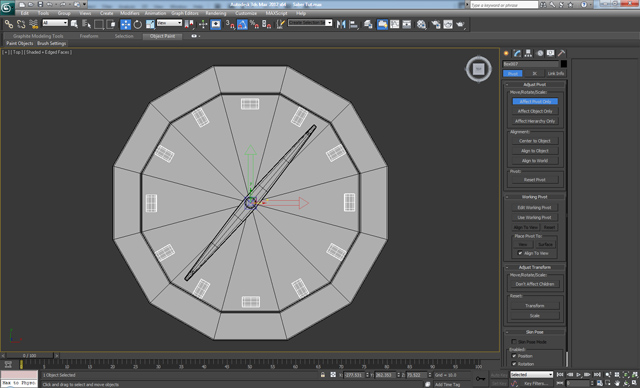This screenshot has height=388, width=640.
Task: Open the Layer Manager
Action: point(368,24)
